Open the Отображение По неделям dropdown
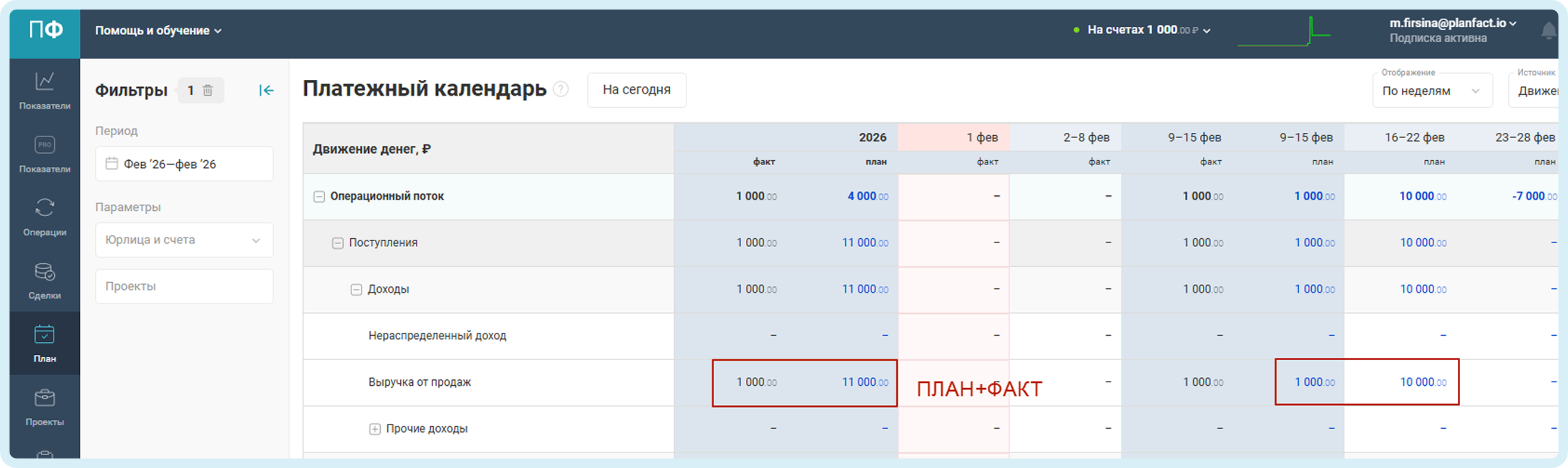The image size is (1568, 468). click(x=1432, y=91)
